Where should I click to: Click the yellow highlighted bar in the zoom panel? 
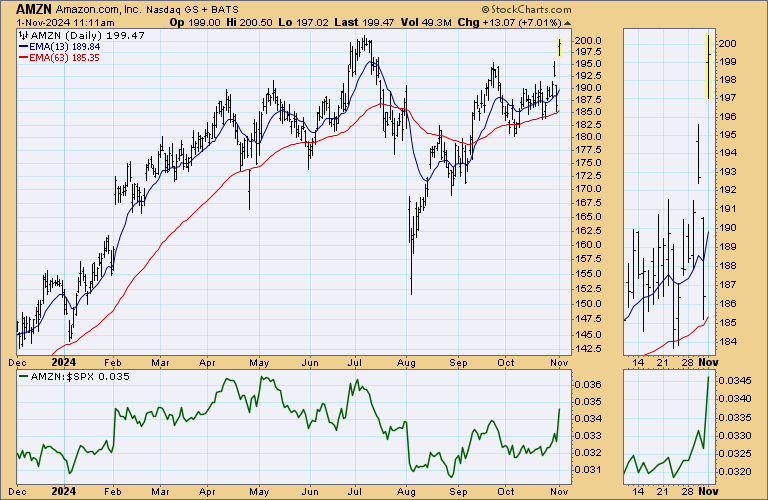708,67
